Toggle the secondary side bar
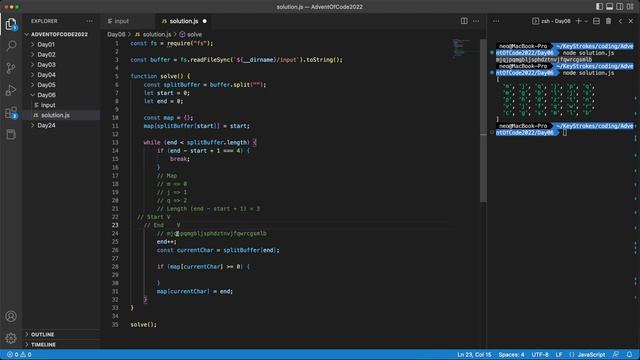Viewport: 640px width, 360px height. 620,7
